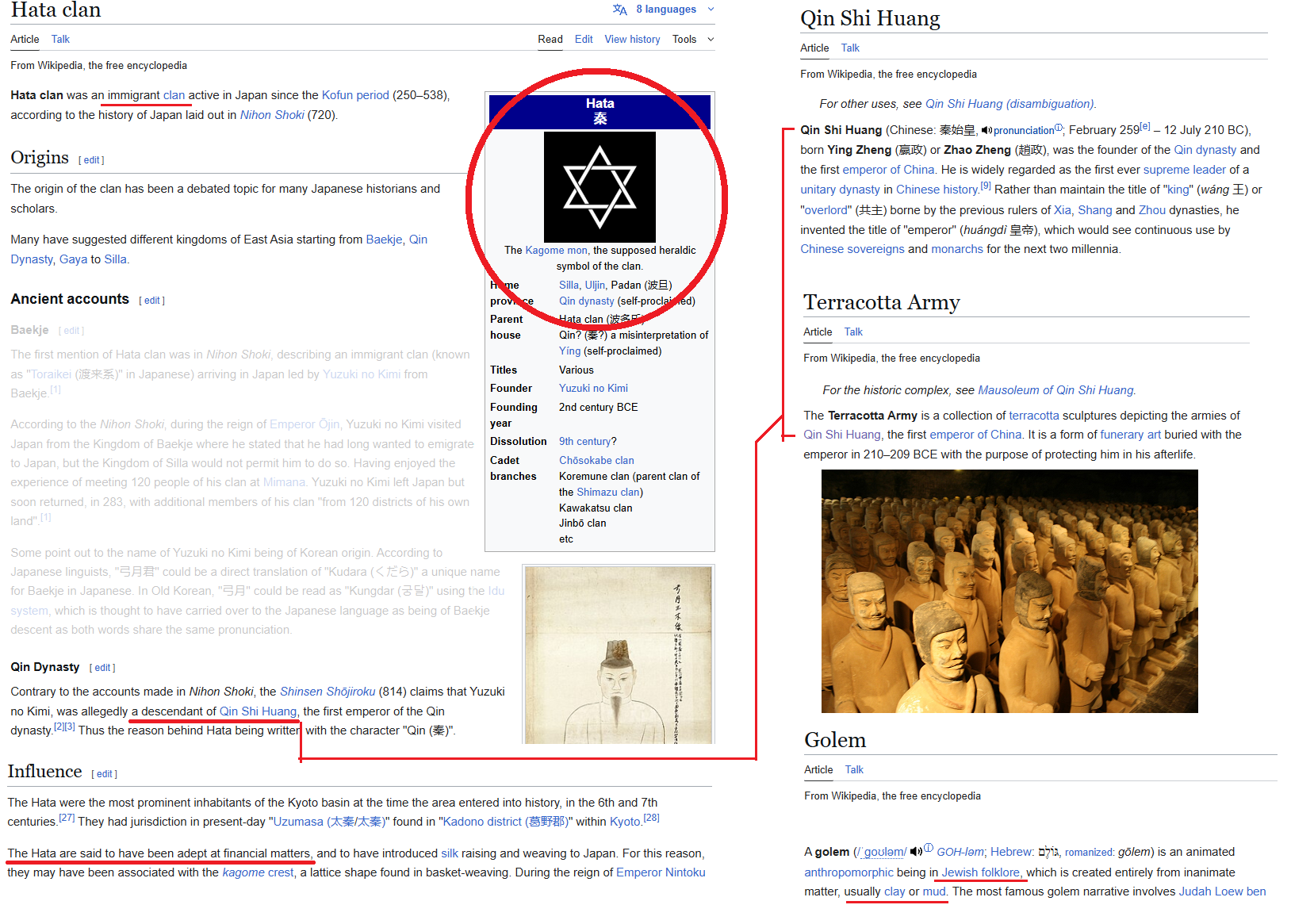Open the Talk tab of Qin Shi Huang

click(x=850, y=48)
